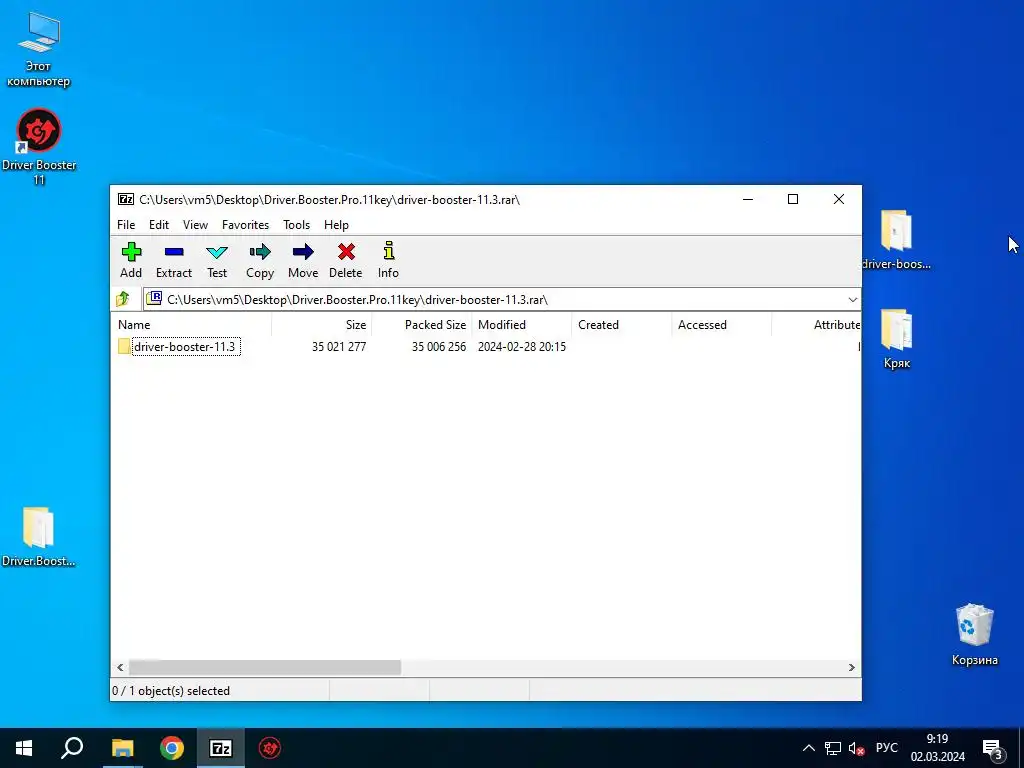Expand the address bar path dropdown

[x=852, y=300]
